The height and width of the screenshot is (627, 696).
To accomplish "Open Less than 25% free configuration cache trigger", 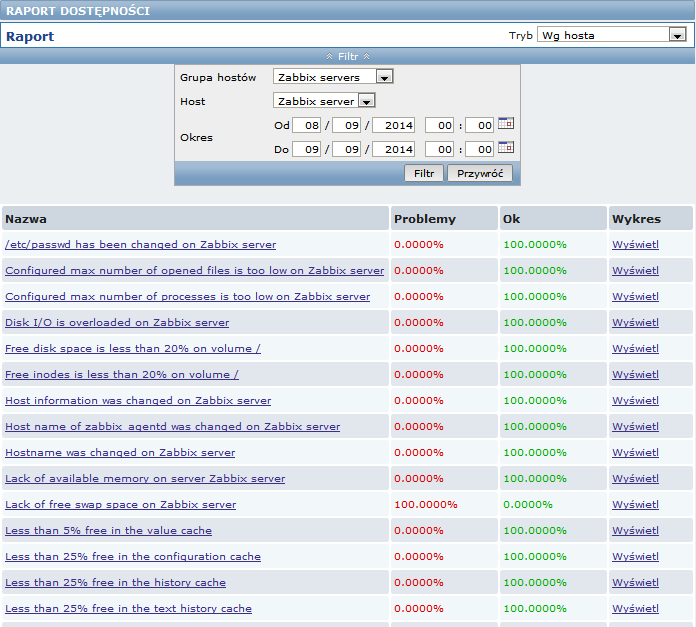I will click(133, 556).
